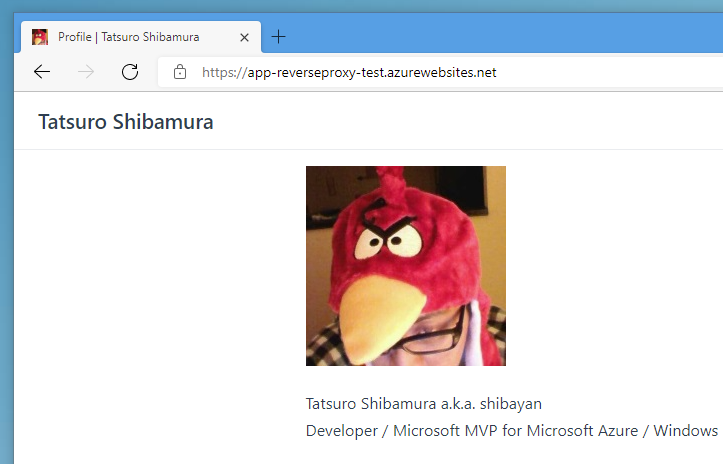Open a new tab with the plus button
The image size is (723, 464).
[279, 36]
